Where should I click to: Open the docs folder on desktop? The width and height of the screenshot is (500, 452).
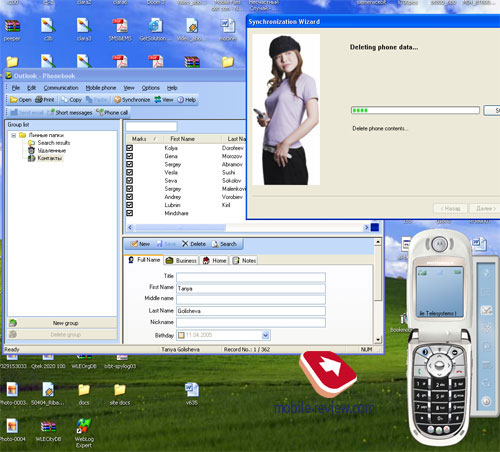coord(84,393)
